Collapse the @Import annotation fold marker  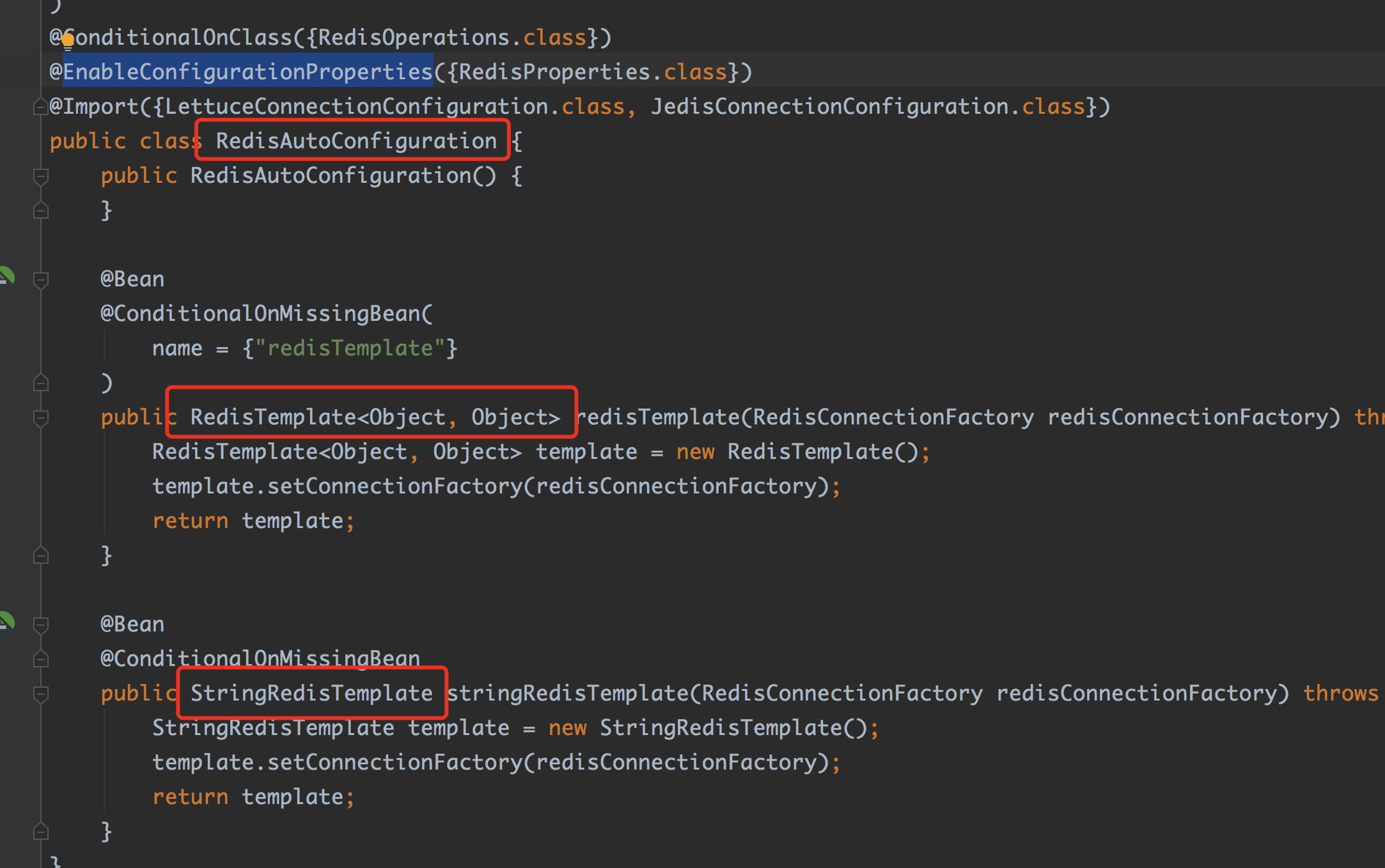(40, 106)
